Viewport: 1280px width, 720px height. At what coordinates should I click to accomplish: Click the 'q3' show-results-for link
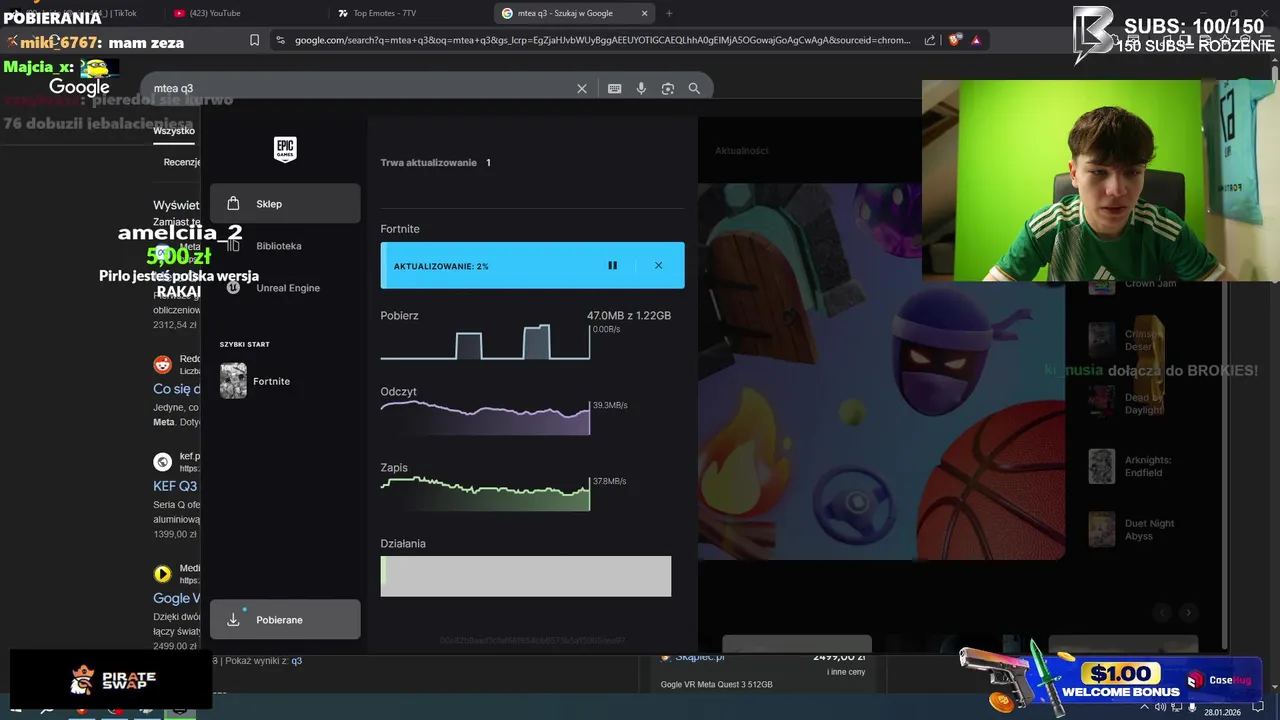tap(296, 661)
